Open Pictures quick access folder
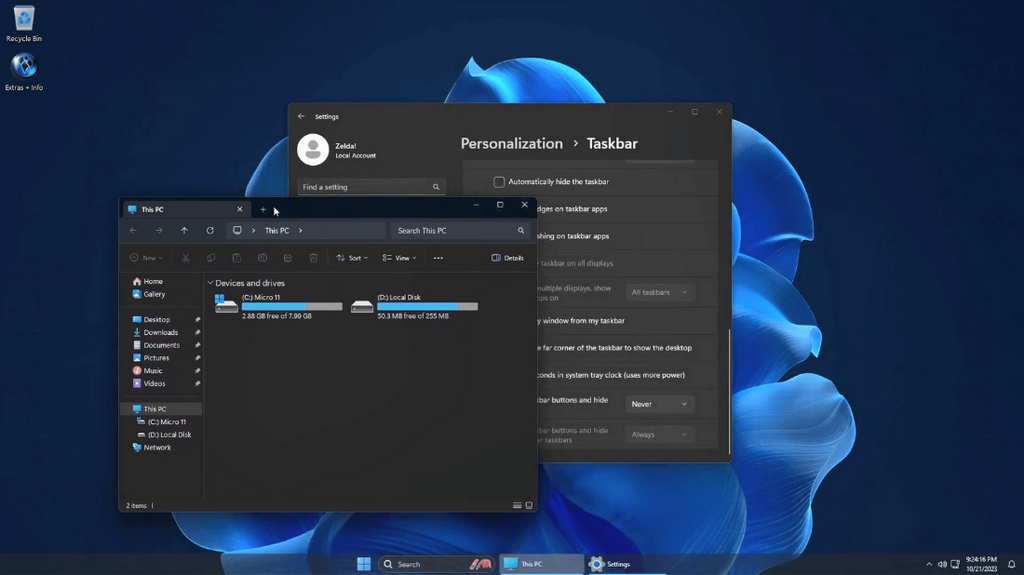The width and height of the screenshot is (1024, 575). coord(151,358)
